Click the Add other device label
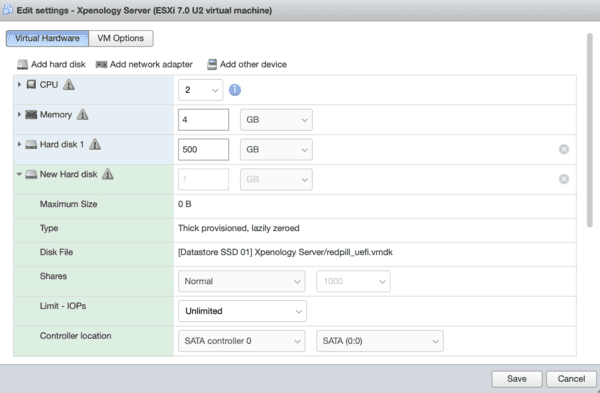The width and height of the screenshot is (600, 393). tap(253, 64)
